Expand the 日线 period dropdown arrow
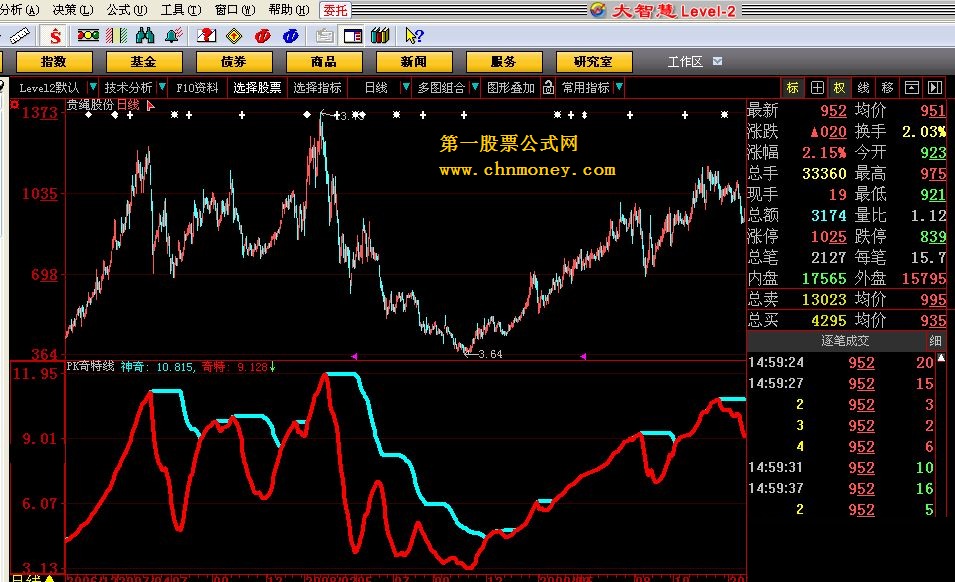 click(406, 88)
